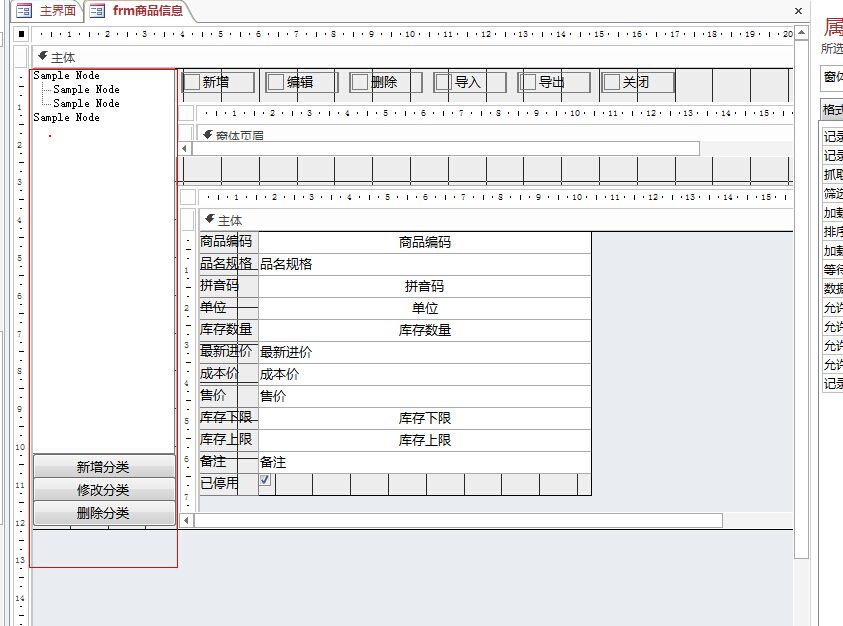Screen dimensions: 843x626
Task: Toggle the 已停用 checkbox
Action: 265,481
